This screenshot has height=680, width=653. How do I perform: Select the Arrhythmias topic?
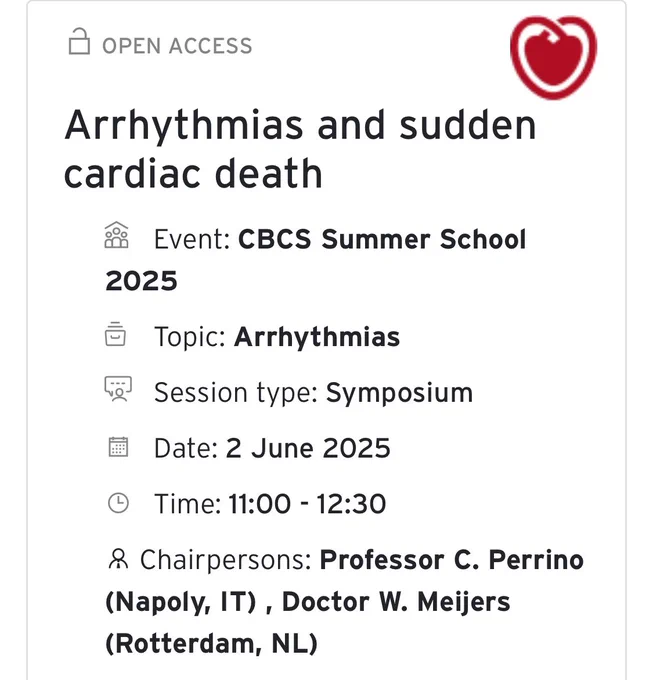point(317,337)
